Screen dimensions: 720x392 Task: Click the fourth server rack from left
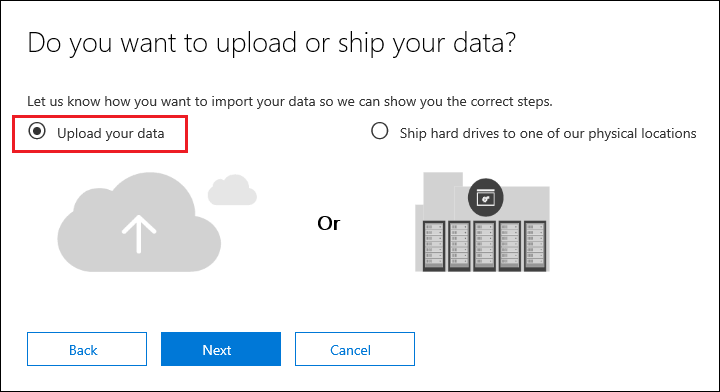510,246
